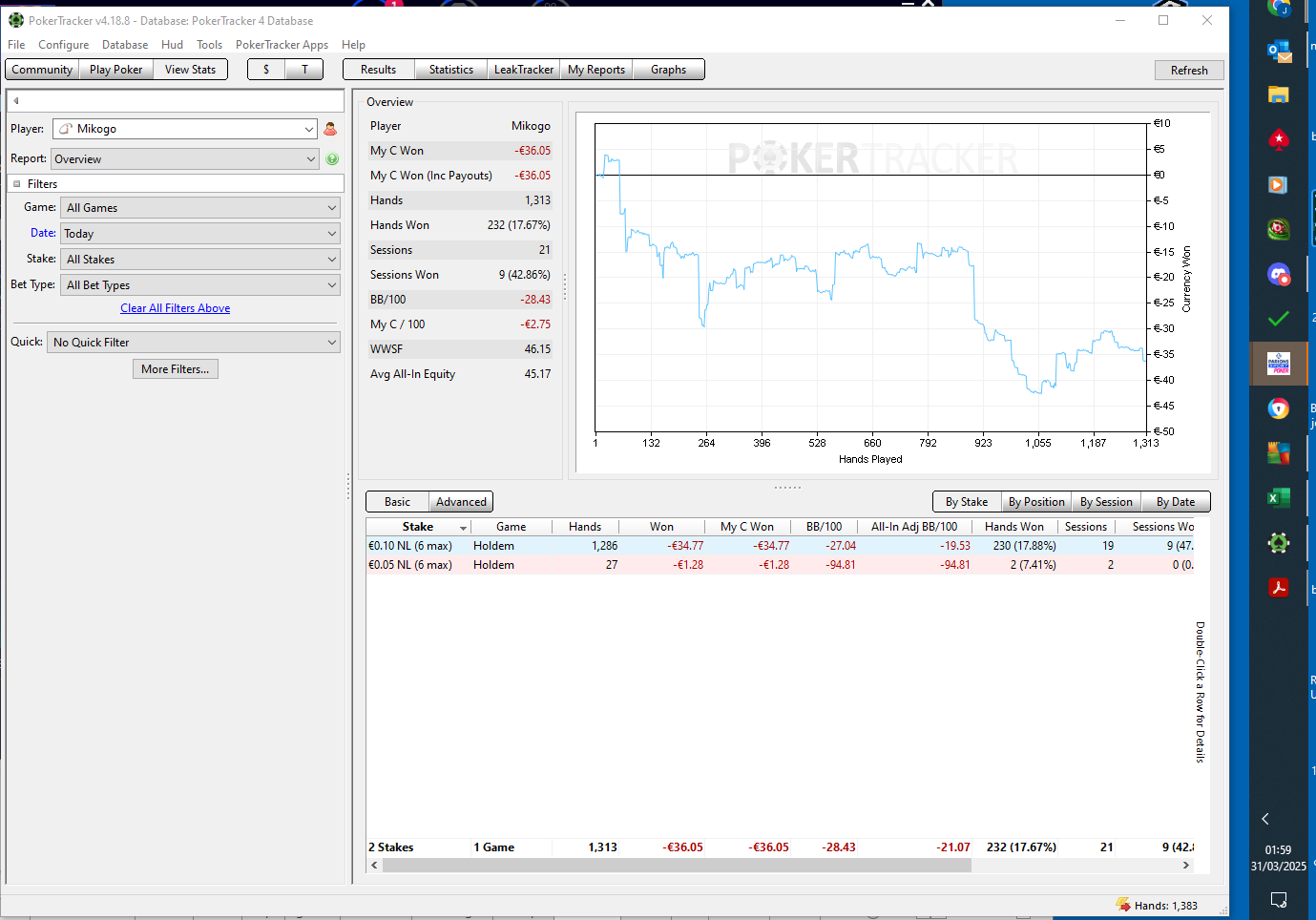Open the Configure menu
1316x920 pixels.
tap(63, 45)
